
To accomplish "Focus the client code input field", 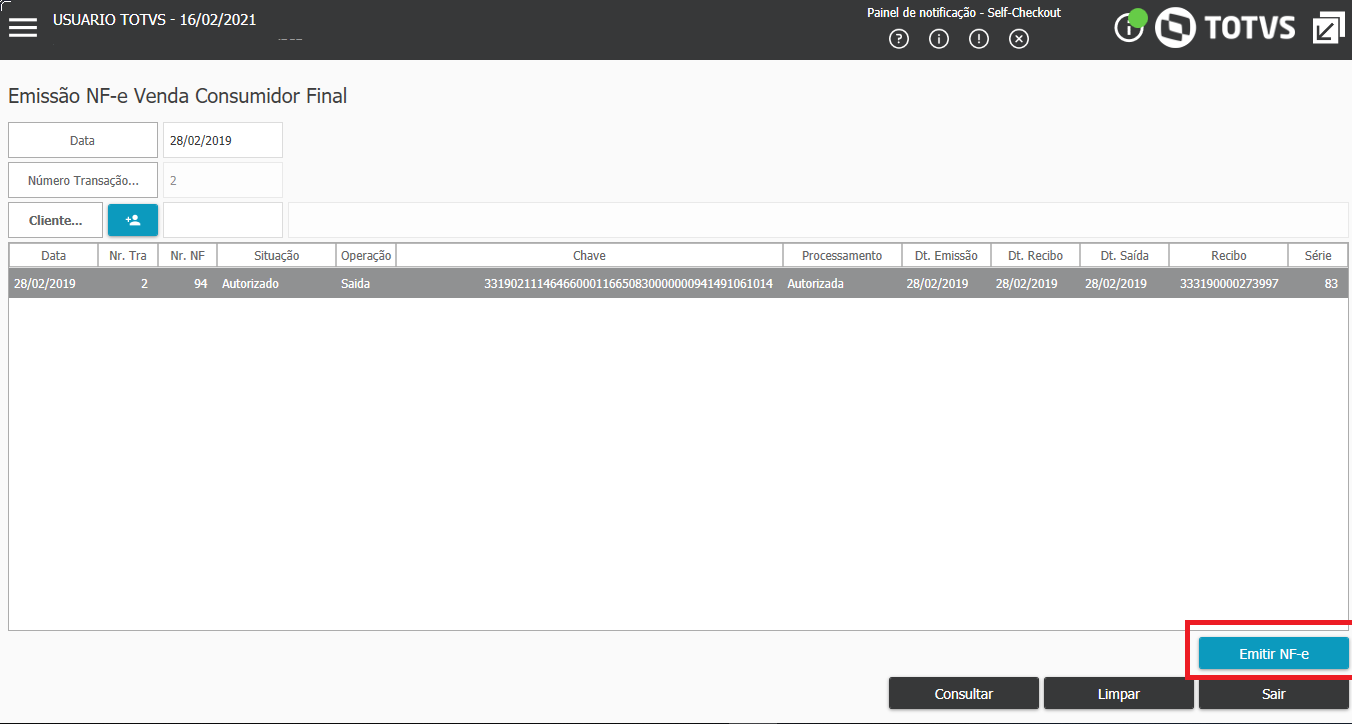I will [x=223, y=220].
